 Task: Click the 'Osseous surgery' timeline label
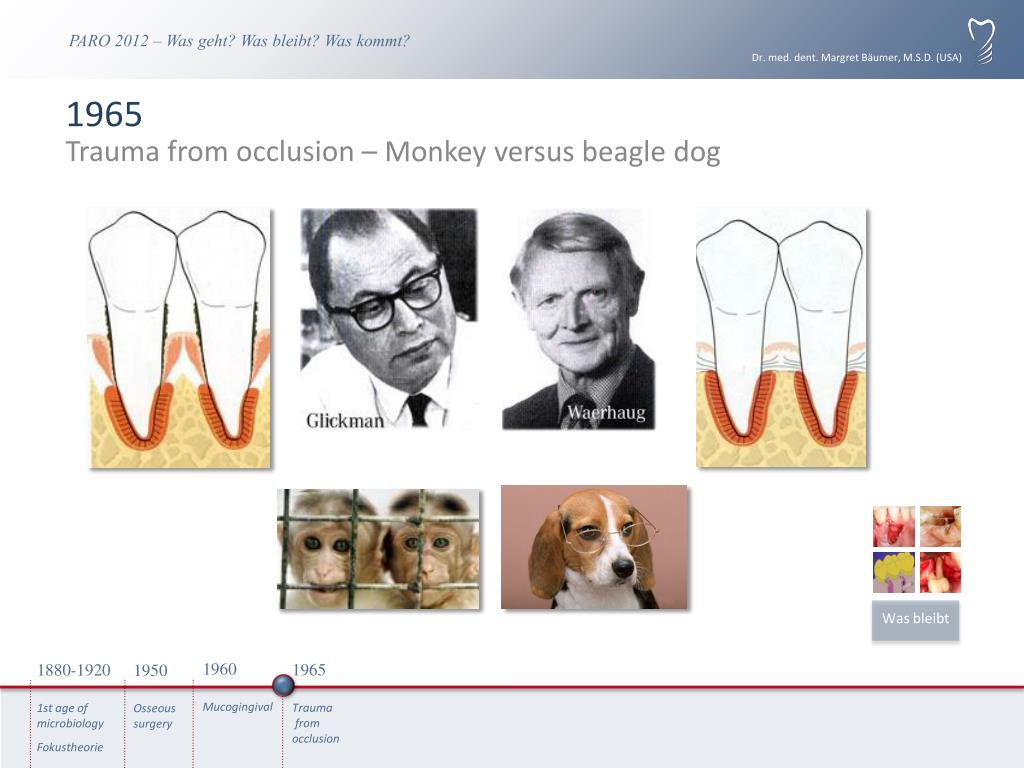pos(154,716)
